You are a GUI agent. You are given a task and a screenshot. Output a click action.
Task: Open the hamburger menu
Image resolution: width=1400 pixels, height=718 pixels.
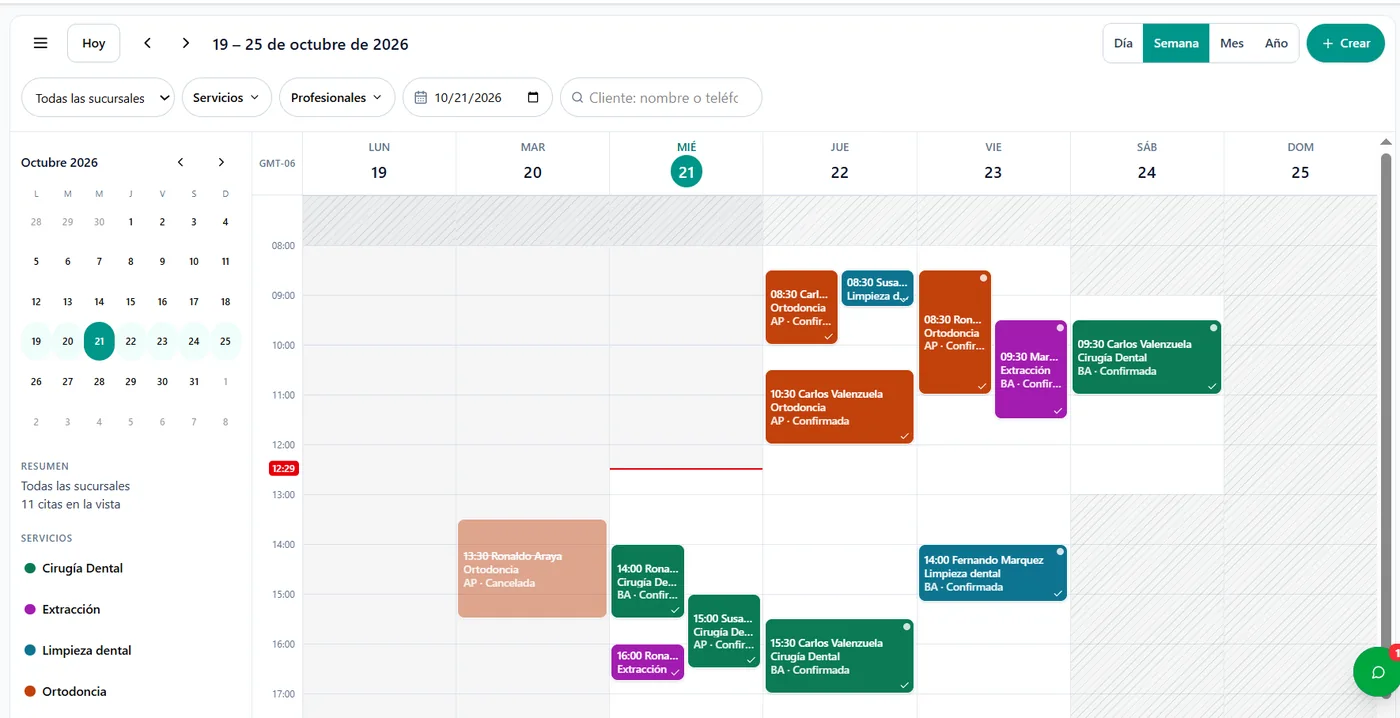click(x=41, y=44)
